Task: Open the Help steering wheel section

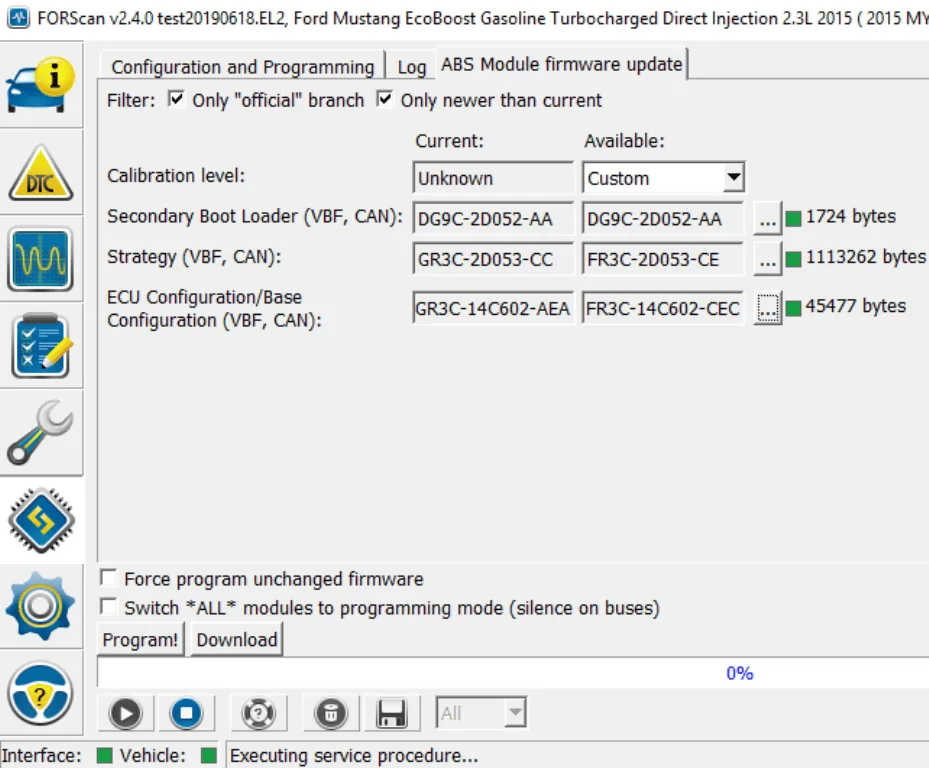Action: [x=41, y=693]
